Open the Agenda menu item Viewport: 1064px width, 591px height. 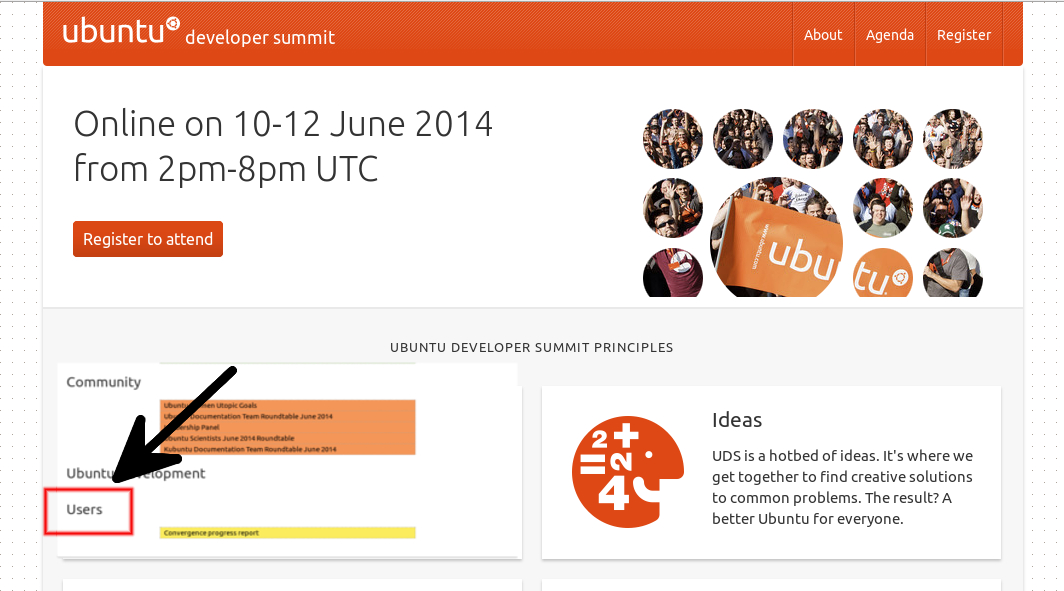[890, 35]
